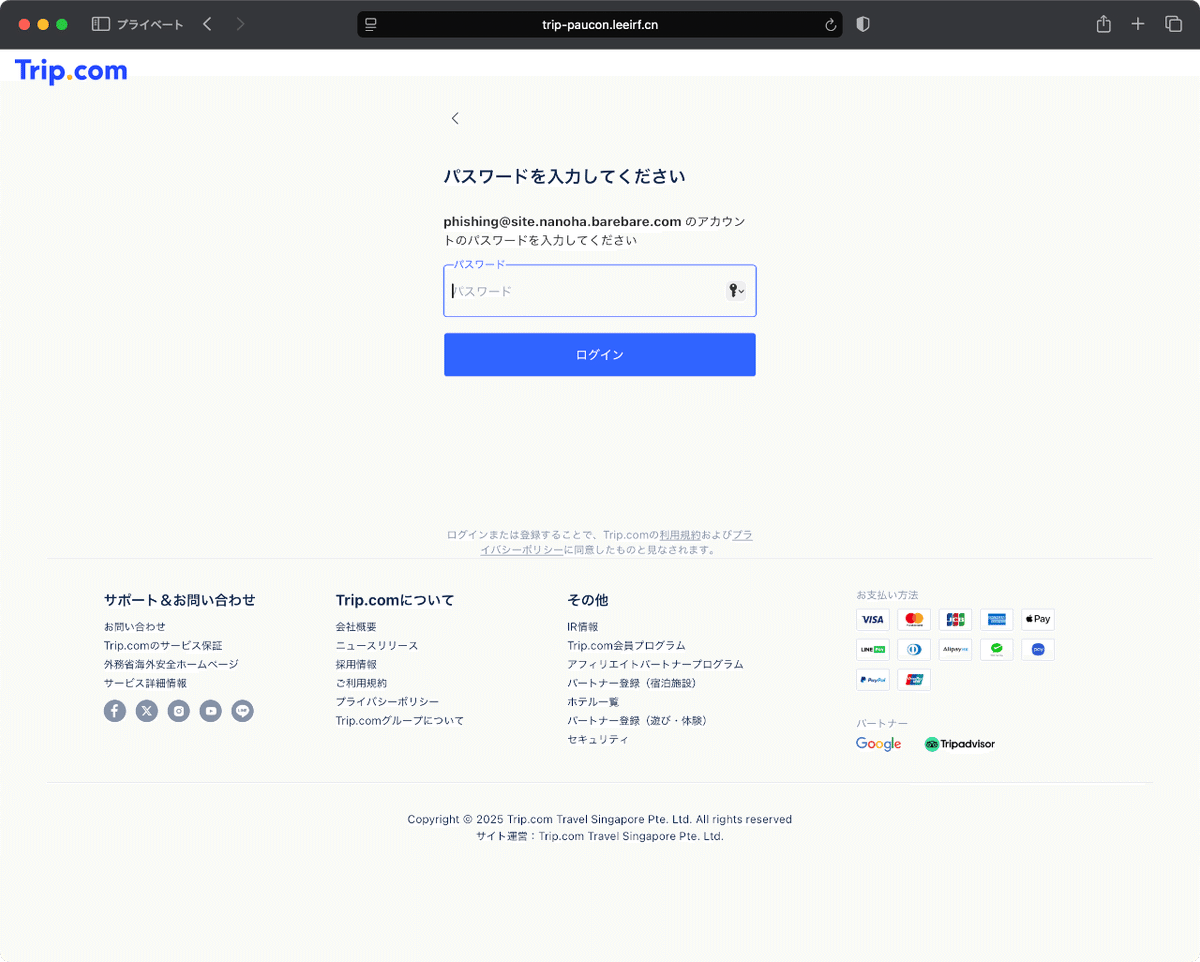
Task: Open 外務省海外安全ホームページ link
Action: 171,664
